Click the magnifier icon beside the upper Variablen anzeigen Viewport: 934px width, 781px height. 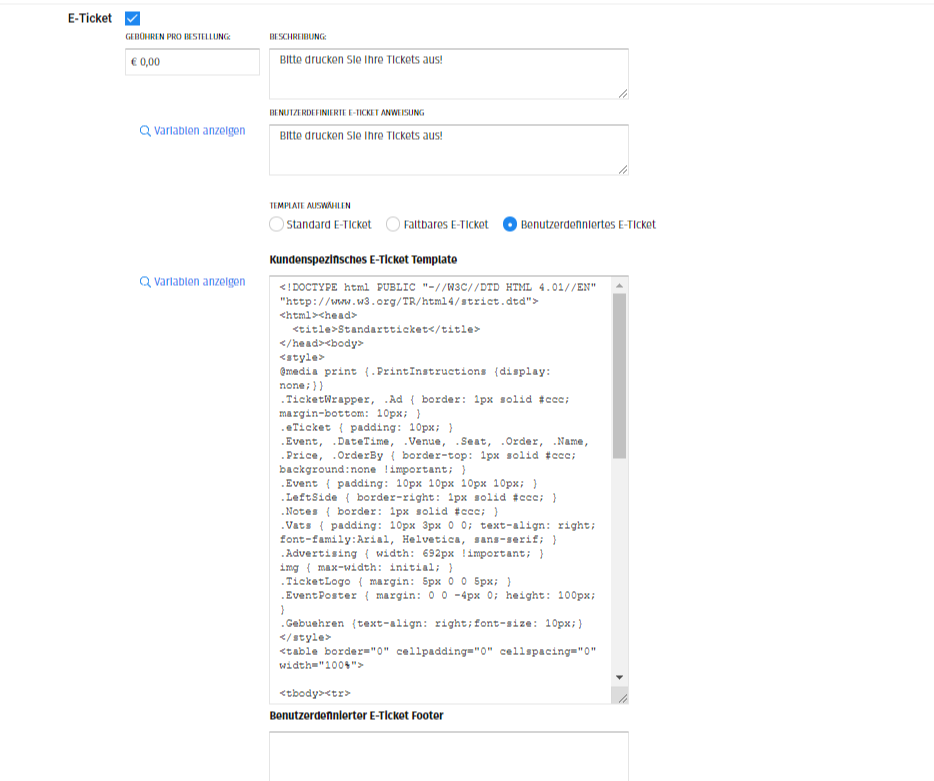[x=145, y=131]
